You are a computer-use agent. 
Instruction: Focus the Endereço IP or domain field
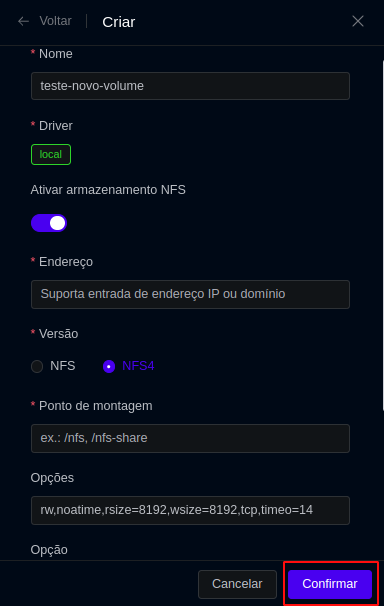[190, 294]
